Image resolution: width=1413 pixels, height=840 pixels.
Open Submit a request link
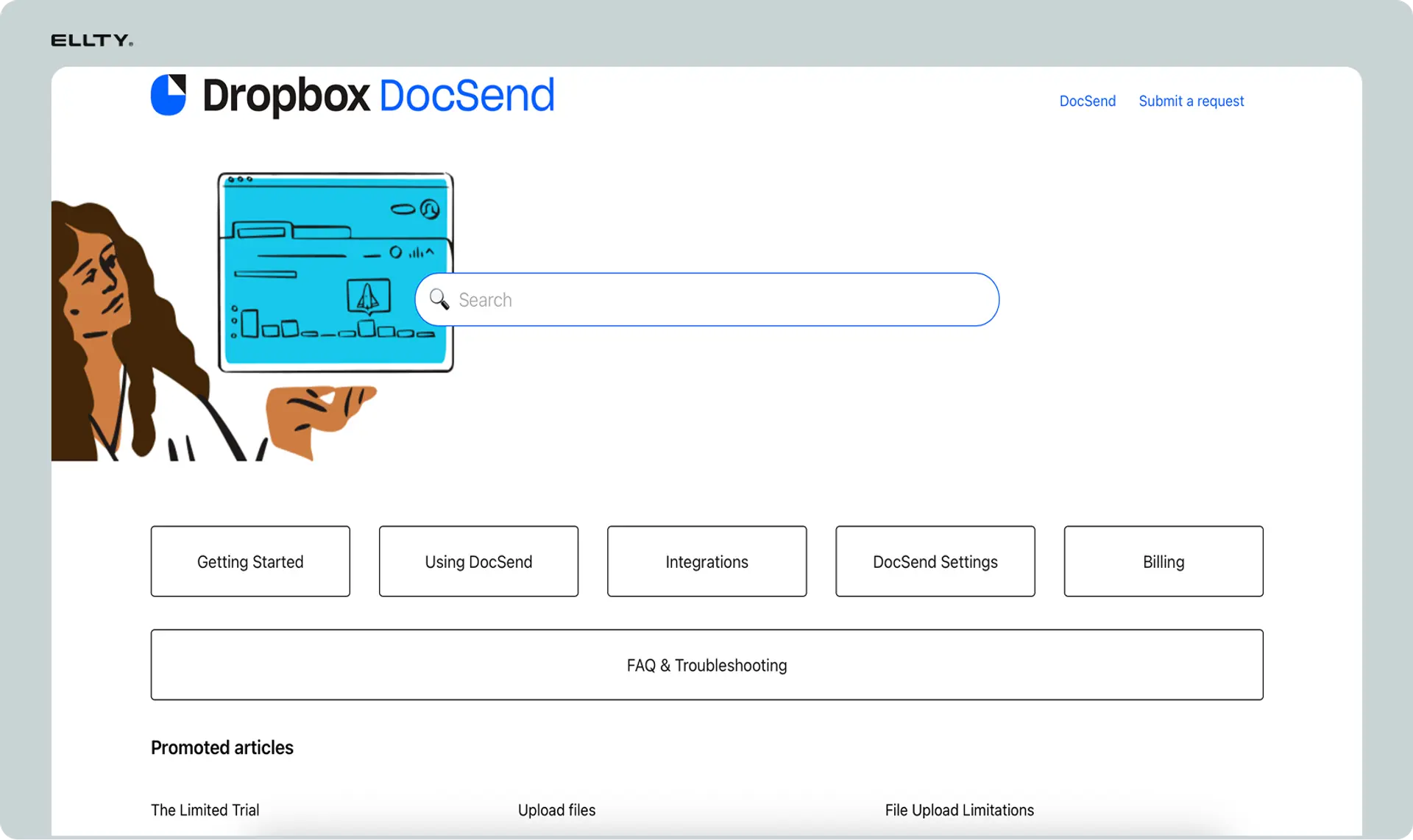click(1191, 101)
